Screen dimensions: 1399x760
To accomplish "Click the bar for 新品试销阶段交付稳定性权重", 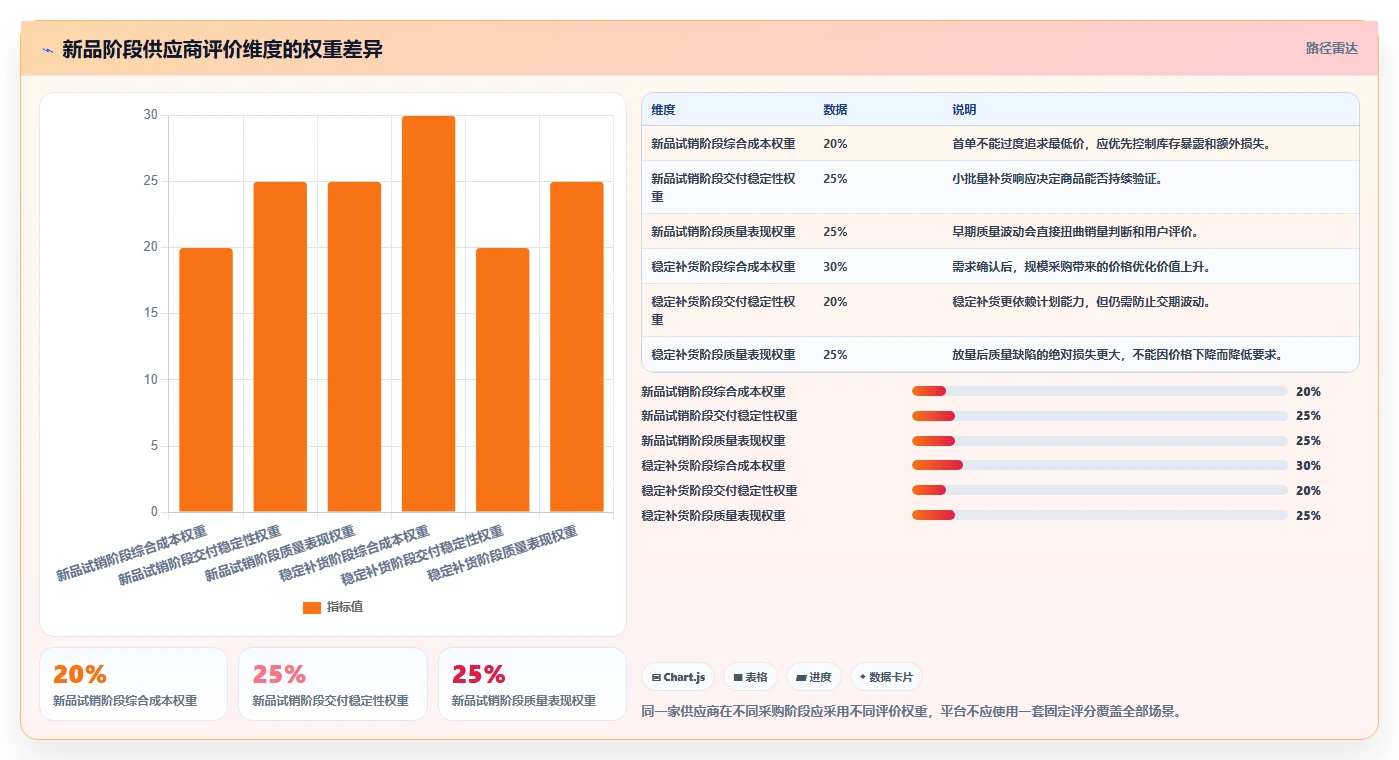I will 280,347.
